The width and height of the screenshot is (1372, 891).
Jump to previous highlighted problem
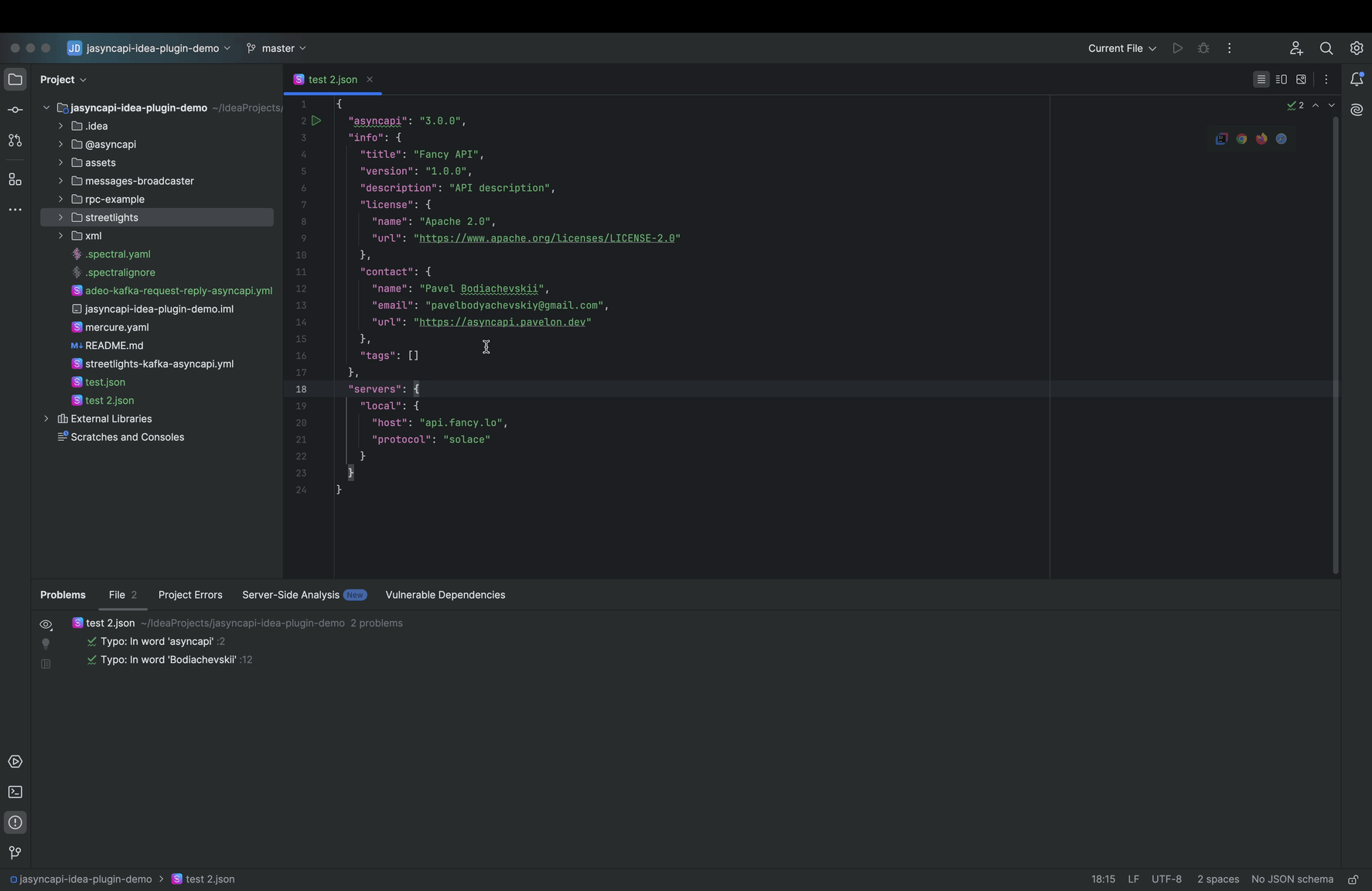pos(1316,105)
